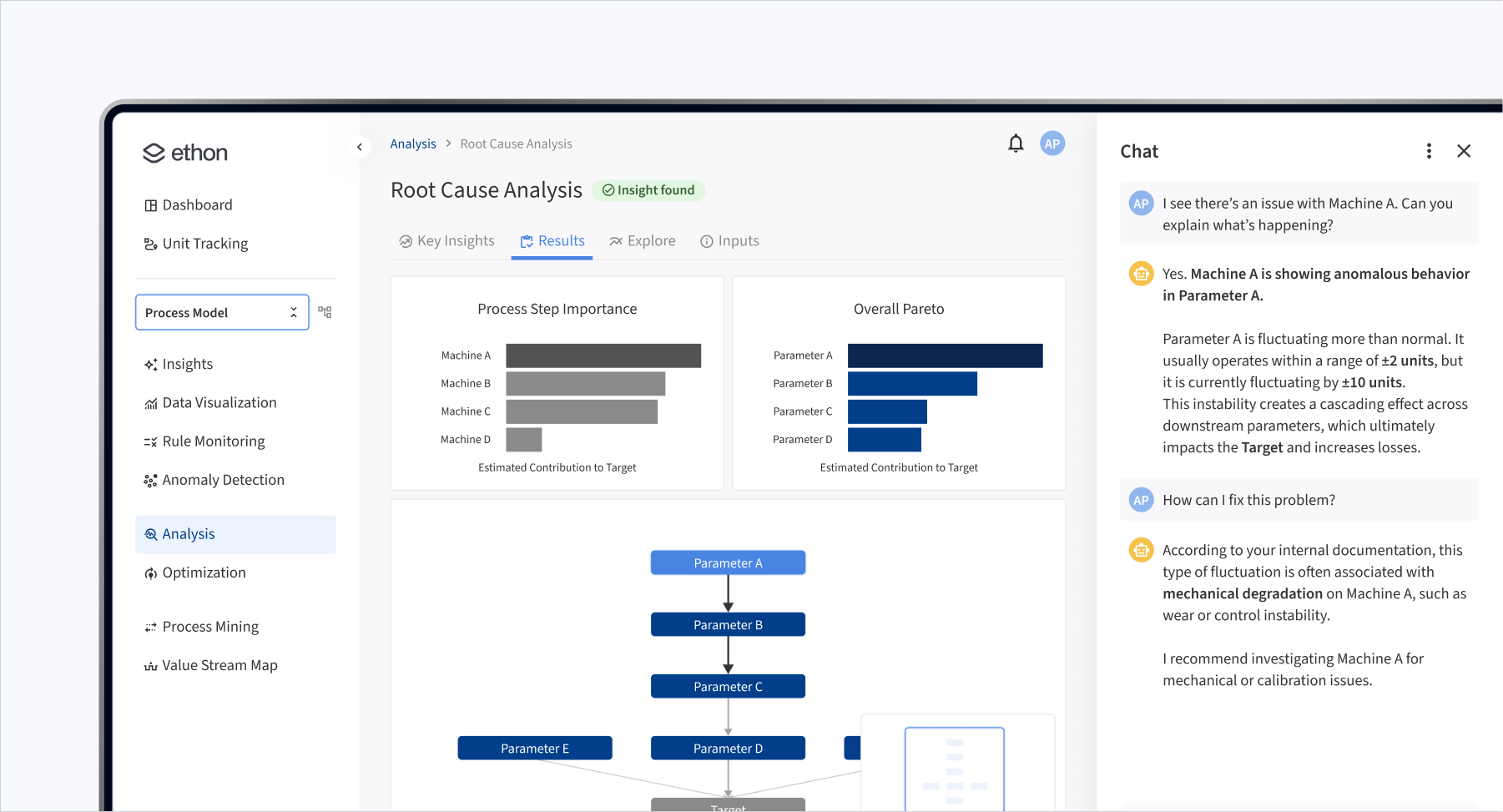Viewport: 1503px width, 812px height.
Task: Collapse the left sidebar with the chevron
Action: [x=359, y=146]
